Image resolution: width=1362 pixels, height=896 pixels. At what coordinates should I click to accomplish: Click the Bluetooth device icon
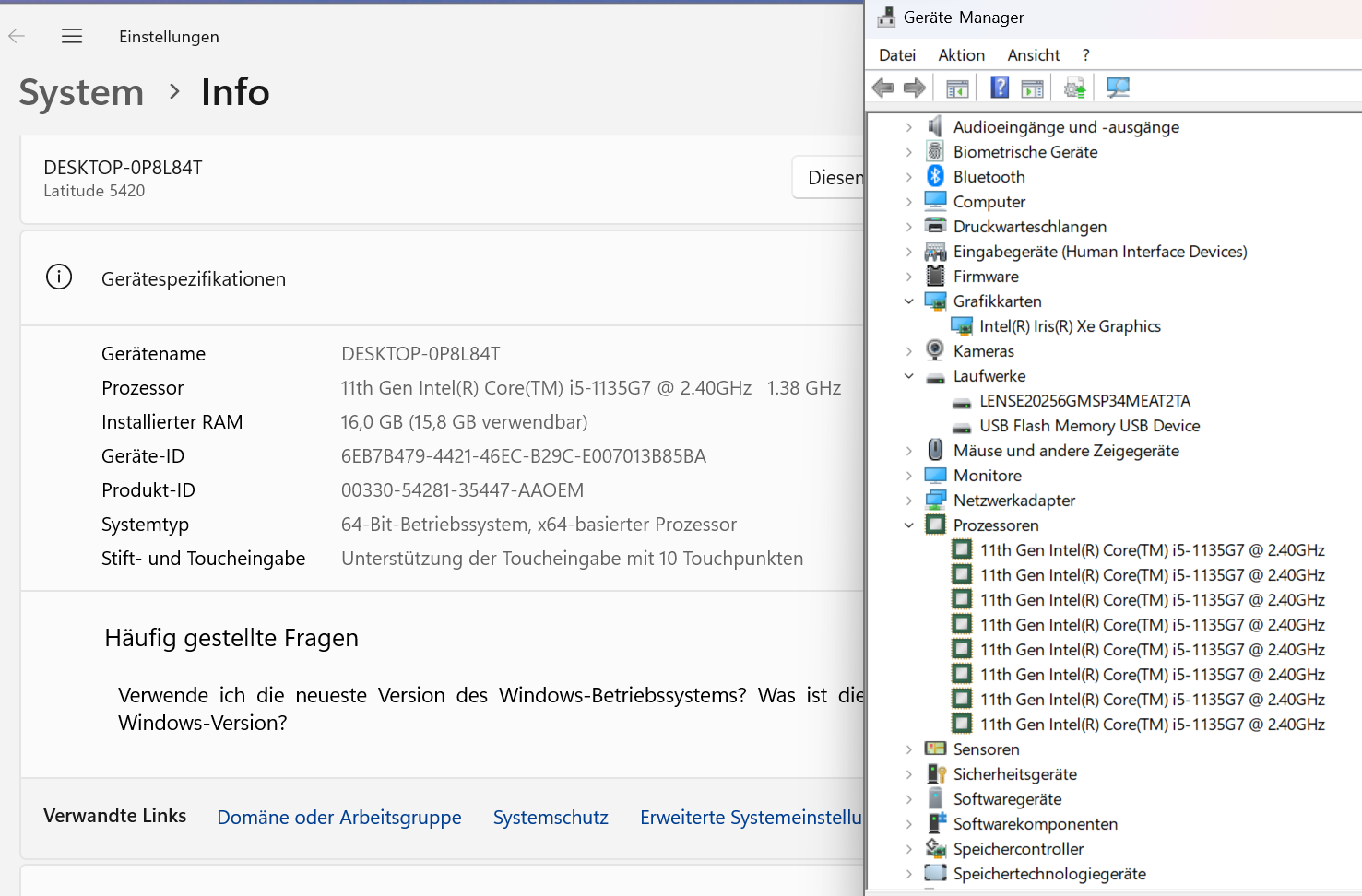click(x=935, y=176)
